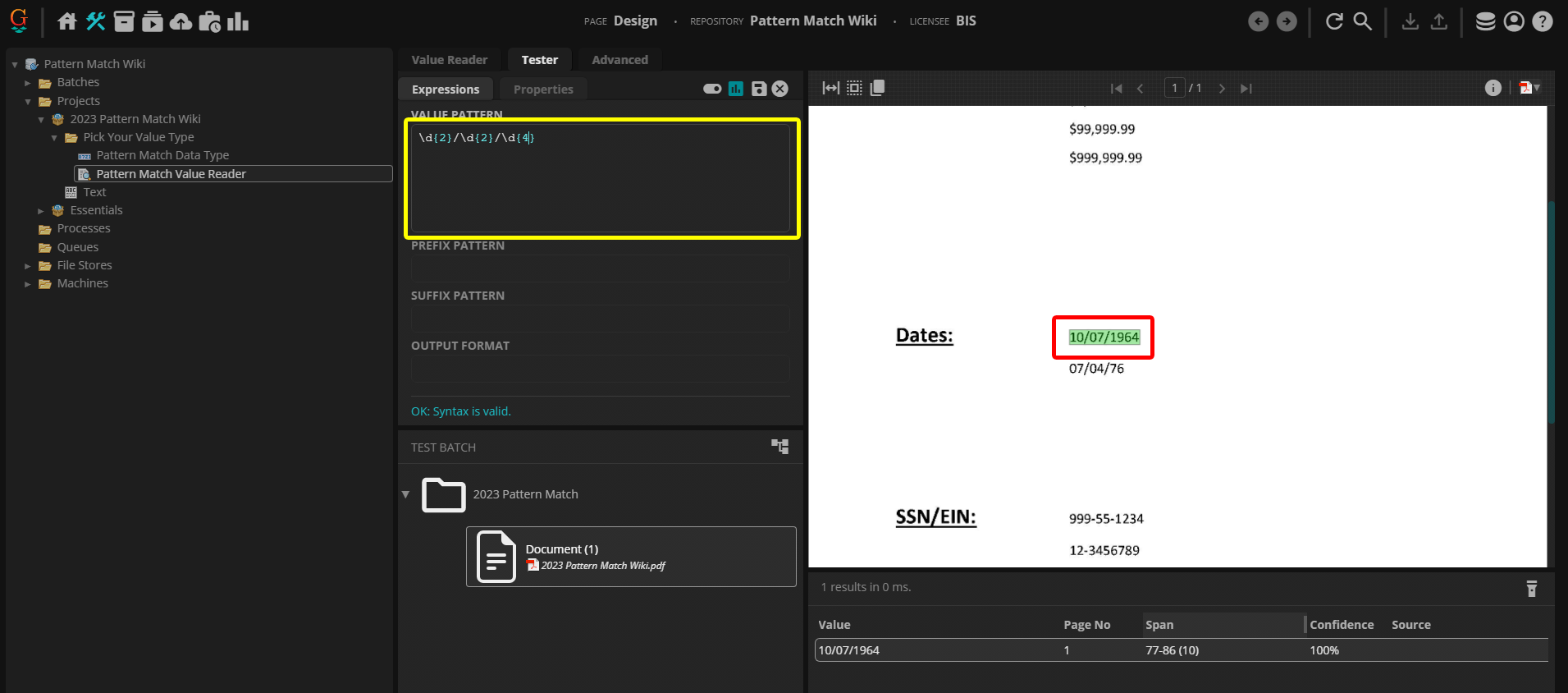Jump to last page in document viewer
This screenshot has height=693, width=1568.
tap(1246, 89)
